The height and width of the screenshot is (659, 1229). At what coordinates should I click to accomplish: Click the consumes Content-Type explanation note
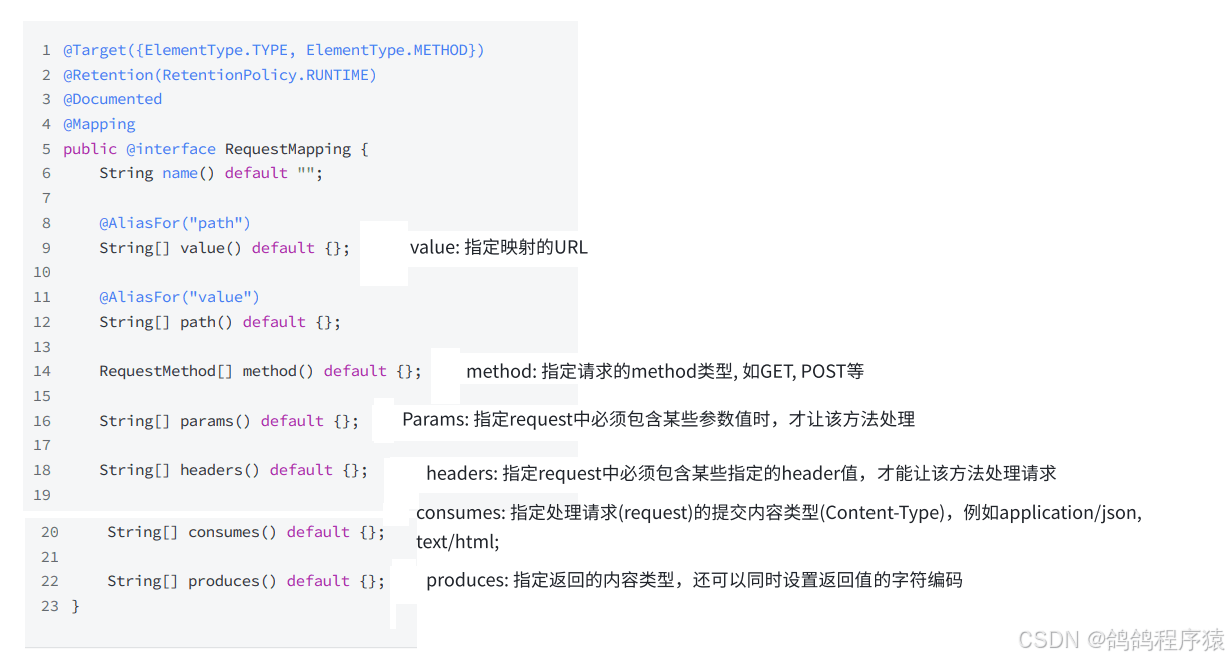click(x=779, y=527)
